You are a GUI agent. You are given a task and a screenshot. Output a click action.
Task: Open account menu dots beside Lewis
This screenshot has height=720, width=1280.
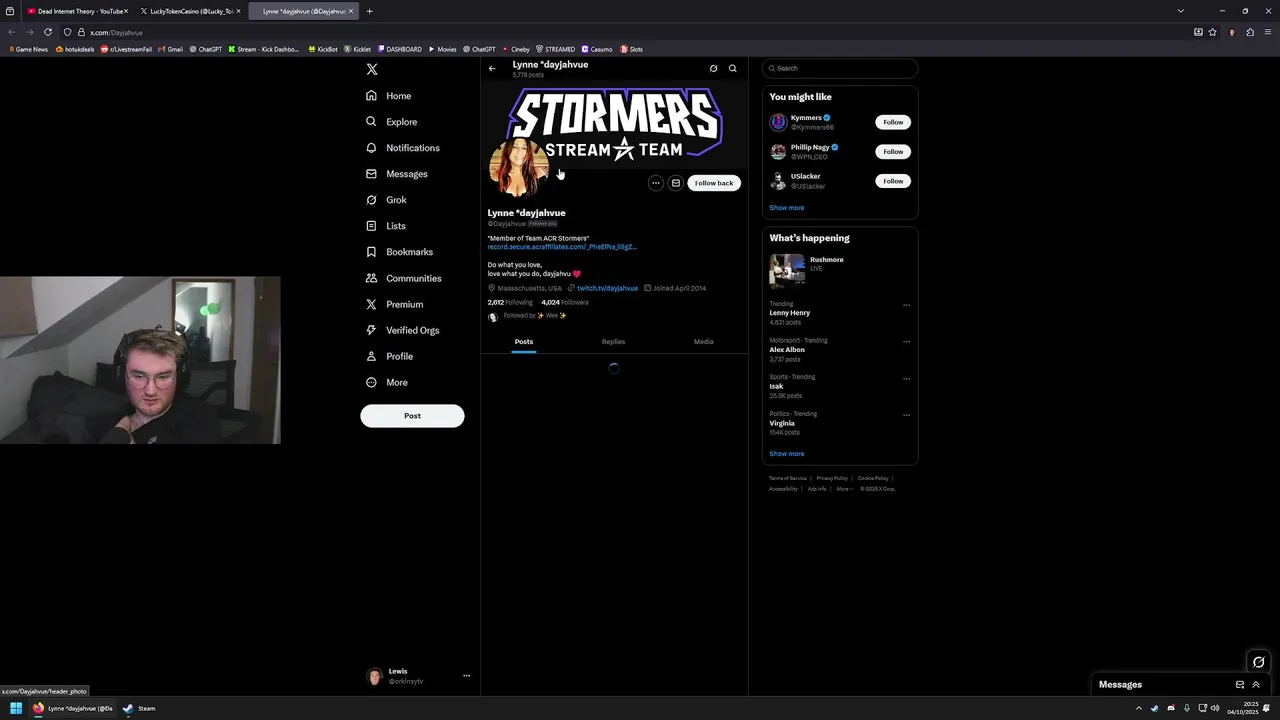click(x=466, y=676)
